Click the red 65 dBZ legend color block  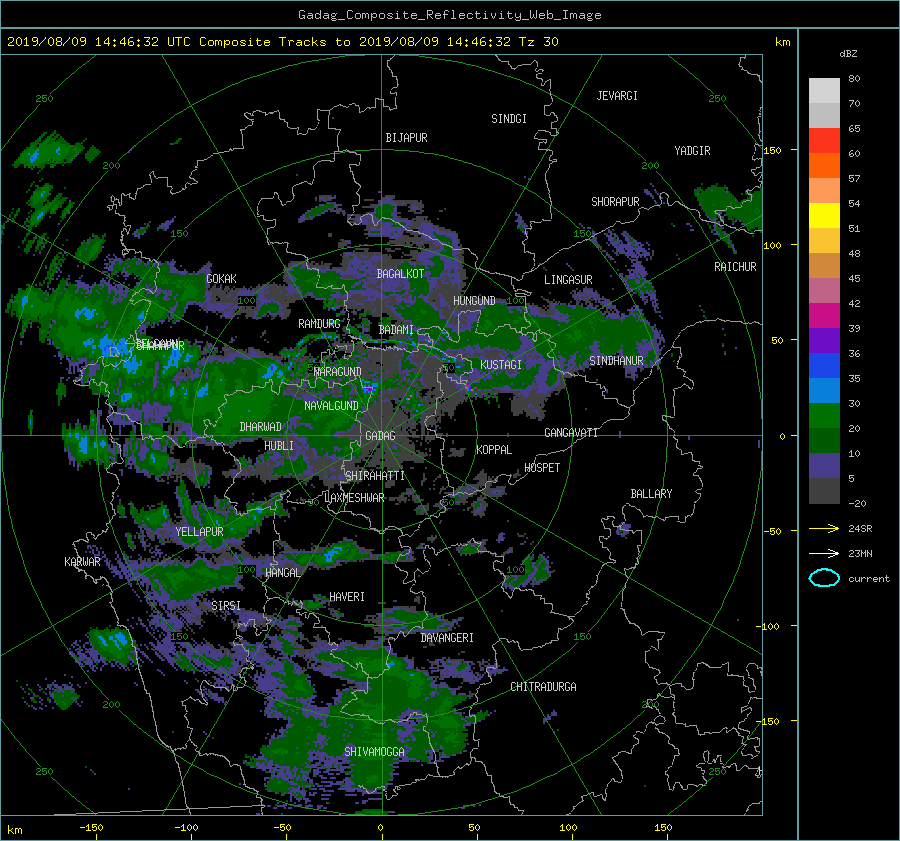[824, 140]
